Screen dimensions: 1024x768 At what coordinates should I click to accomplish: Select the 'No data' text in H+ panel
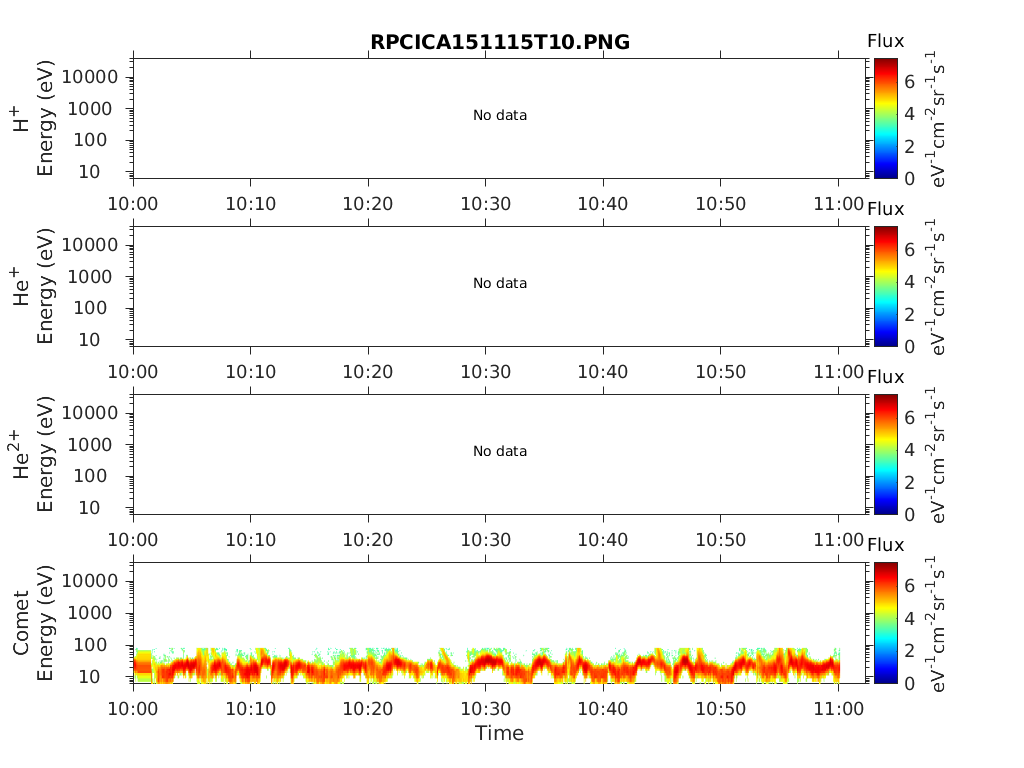point(500,116)
